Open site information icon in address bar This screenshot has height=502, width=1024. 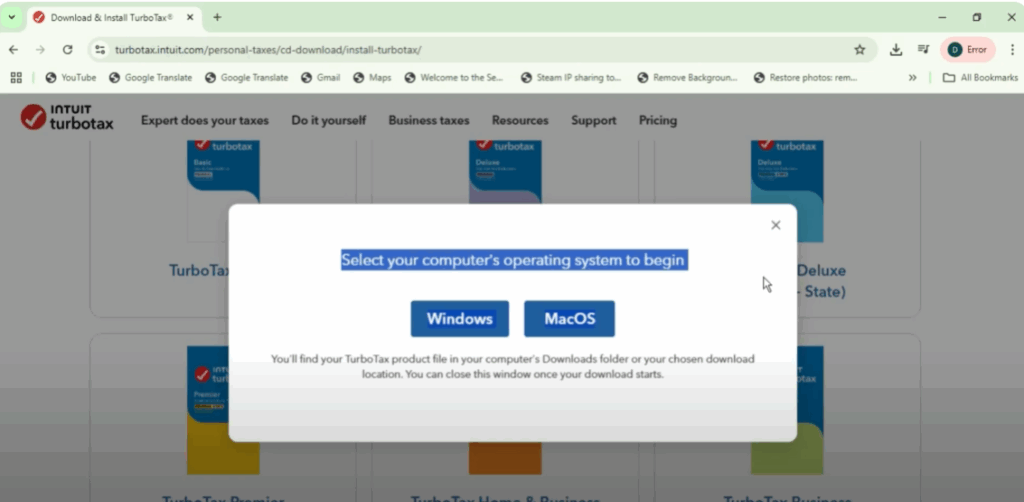(100, 50)
